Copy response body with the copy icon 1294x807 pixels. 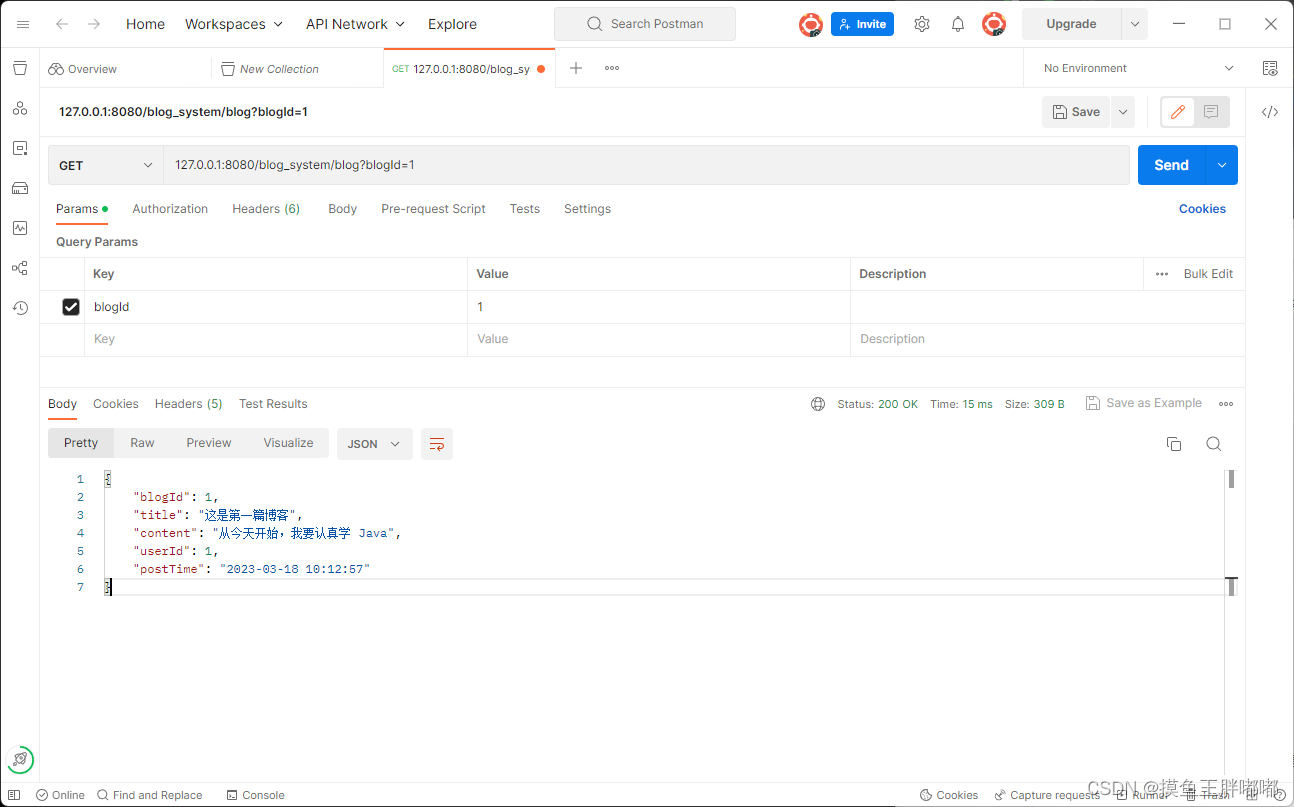1174,444
